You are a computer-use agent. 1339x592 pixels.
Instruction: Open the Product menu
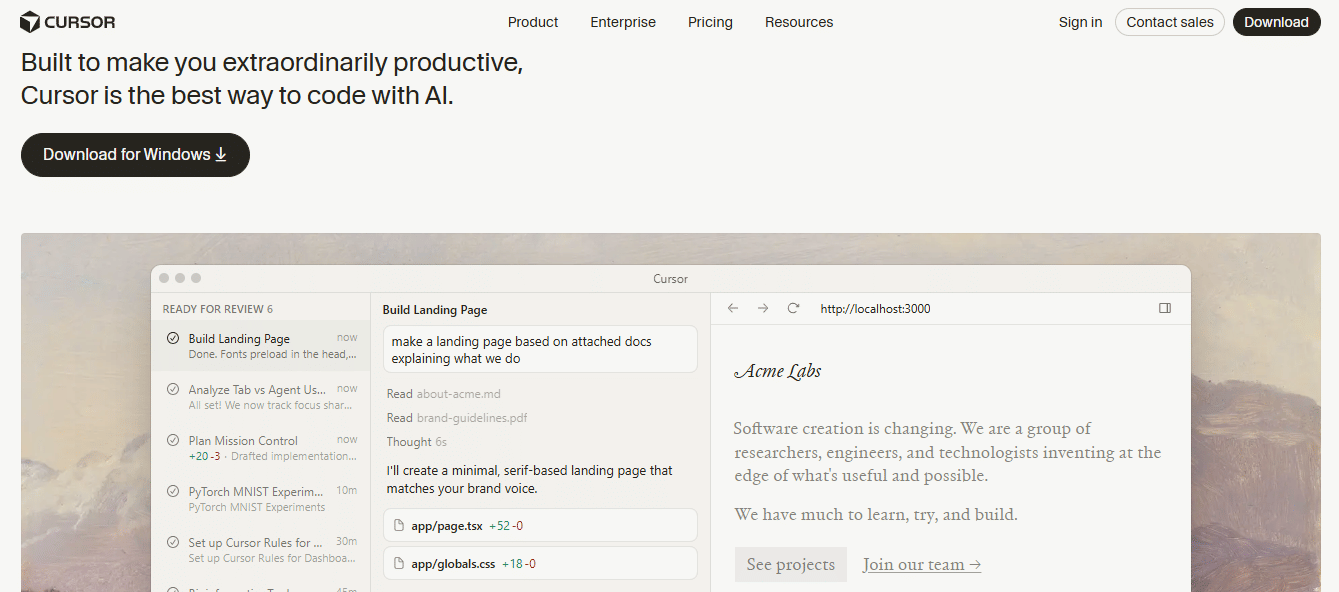point(533,22)
